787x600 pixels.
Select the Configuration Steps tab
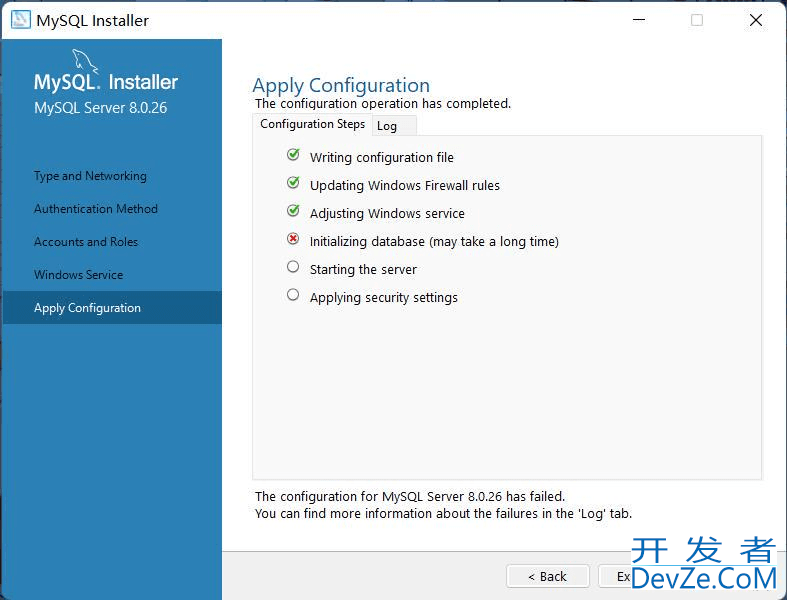[x=312, y=124]
